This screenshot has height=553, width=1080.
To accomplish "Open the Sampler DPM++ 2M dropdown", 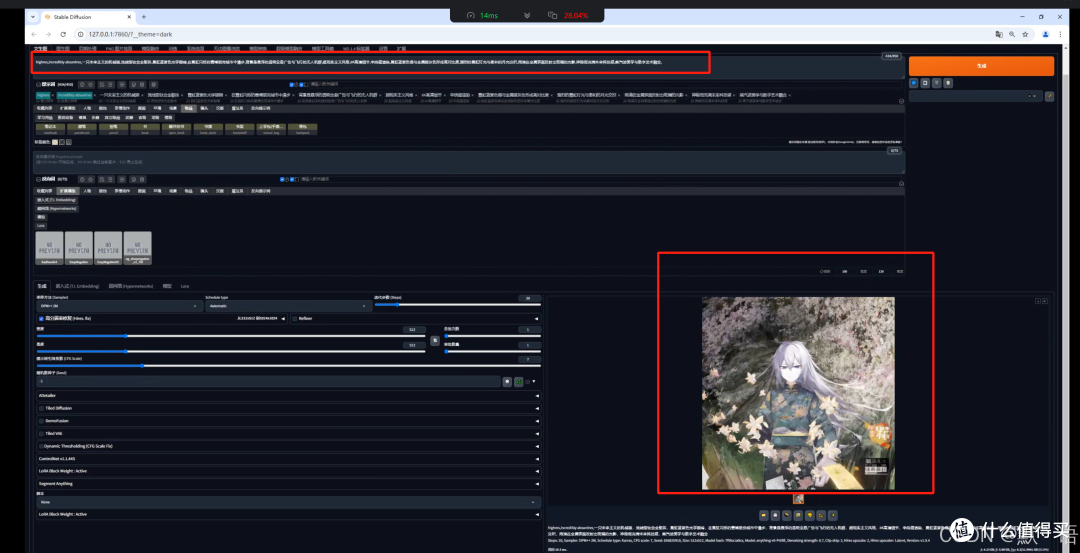I will 119,306.
